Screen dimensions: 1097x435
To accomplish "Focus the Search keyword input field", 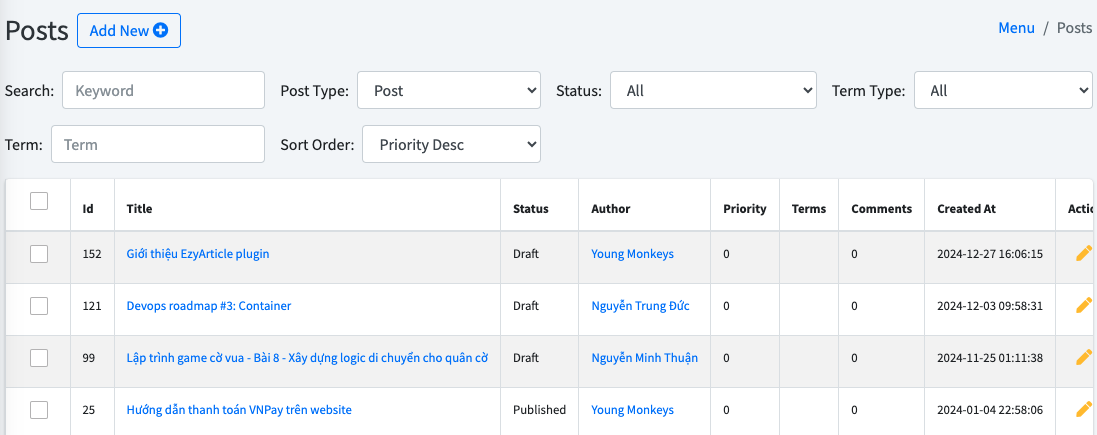I will [163, 91].
